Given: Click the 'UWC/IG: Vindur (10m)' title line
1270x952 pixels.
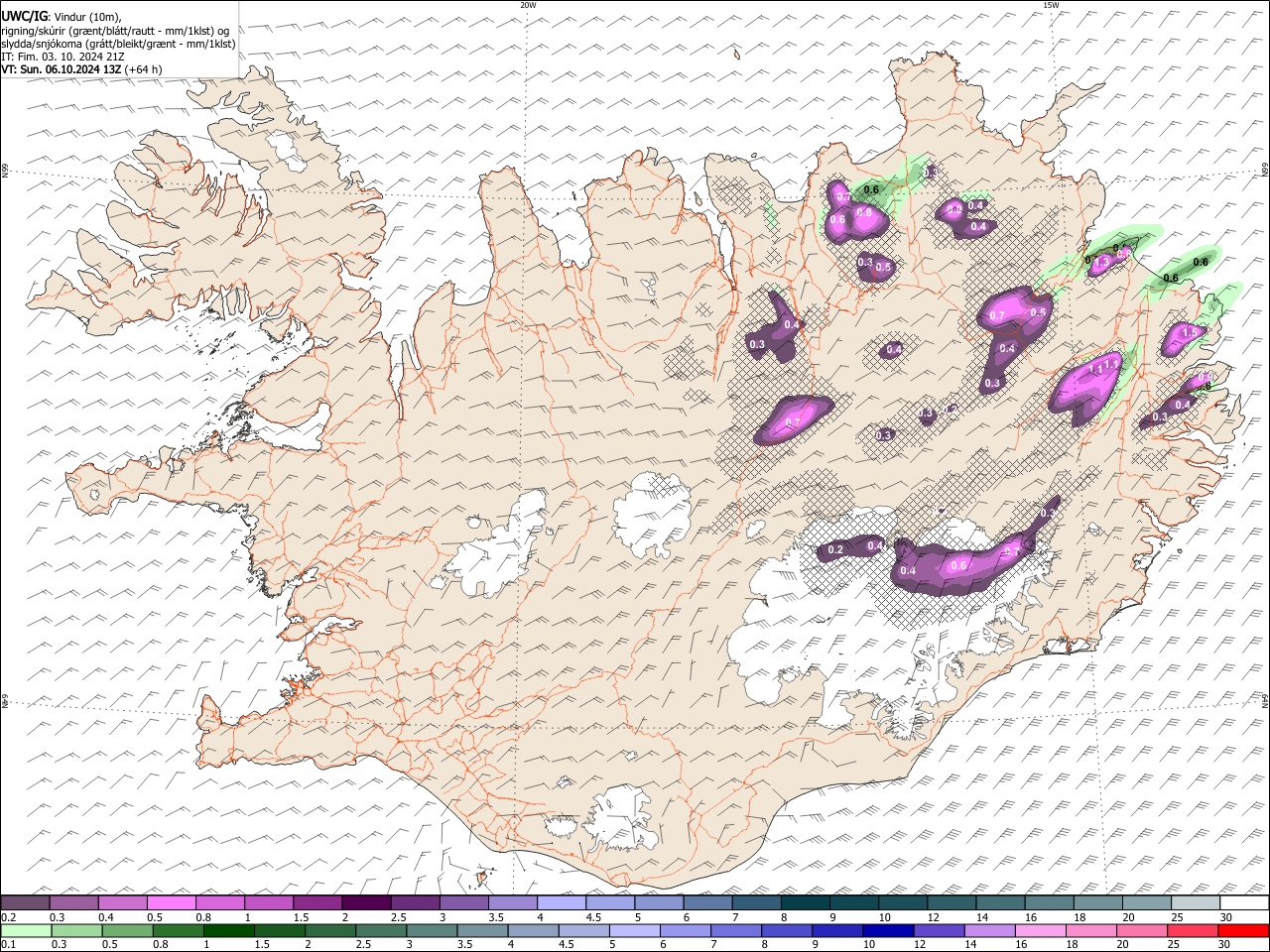Looking at the screenshot, I should 61,16.
